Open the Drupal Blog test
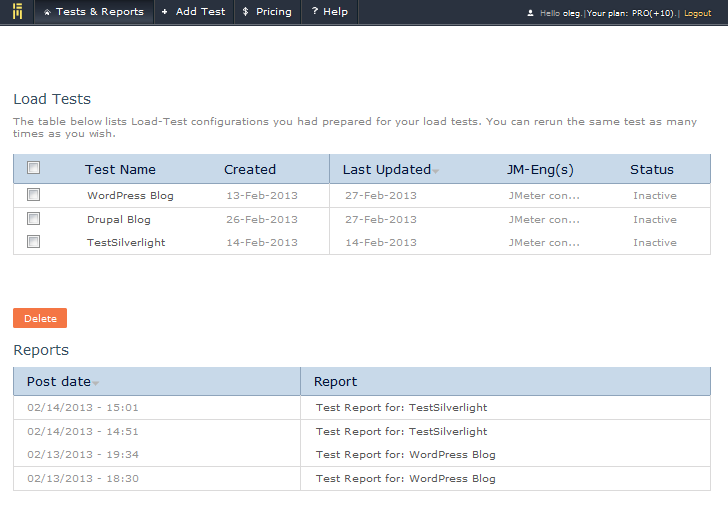This screenshot has width=728, height=520. click(119, 220)
